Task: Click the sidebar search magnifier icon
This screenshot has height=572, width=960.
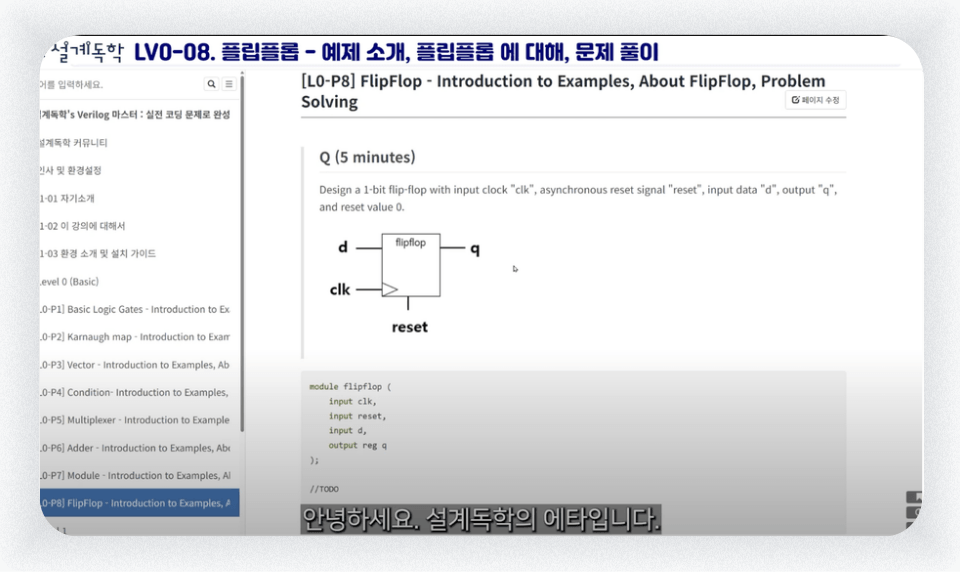Action: (x=211, y=84)
